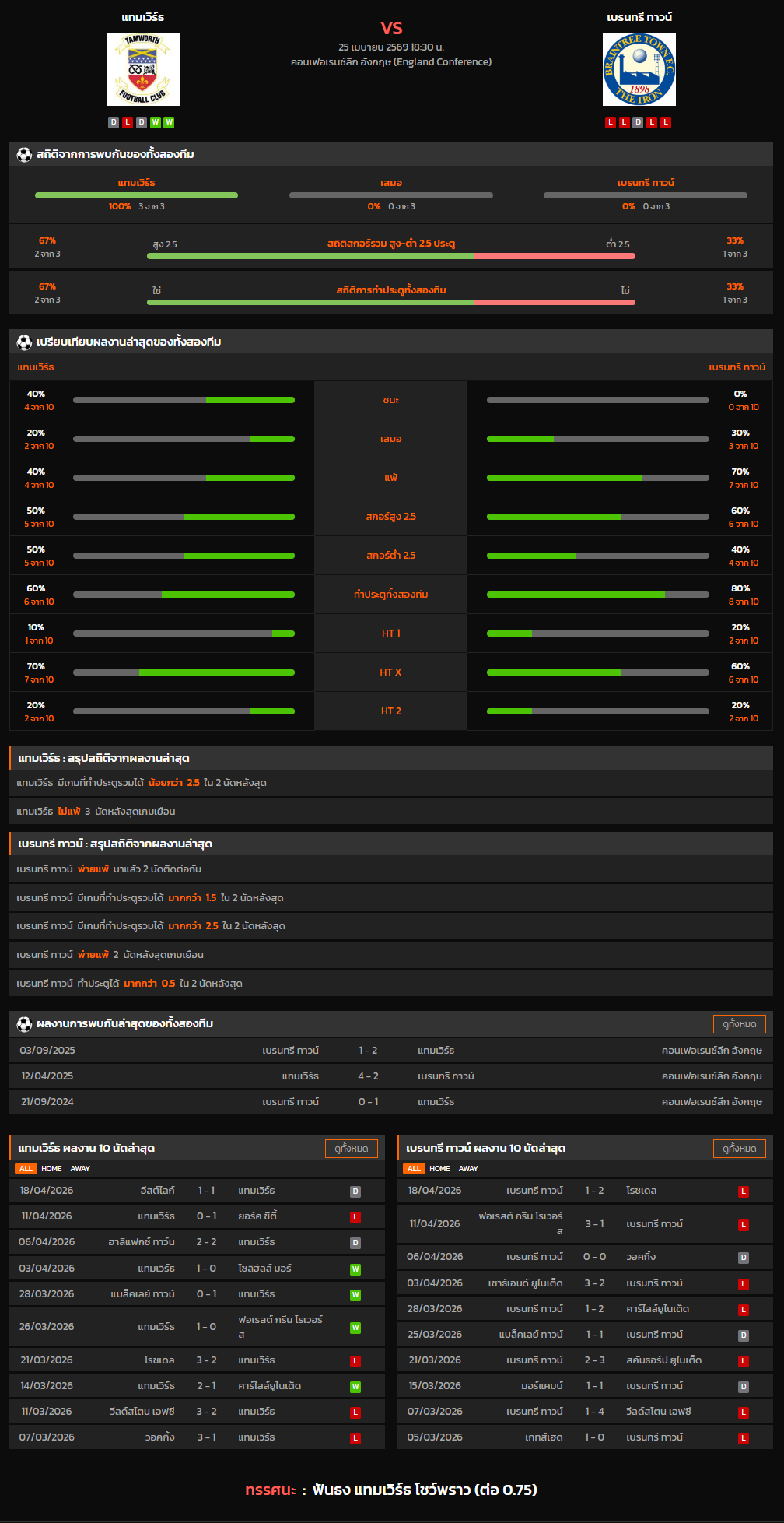
Task: Open view-all button for head-to-head results
Action: coord(739,1024)
